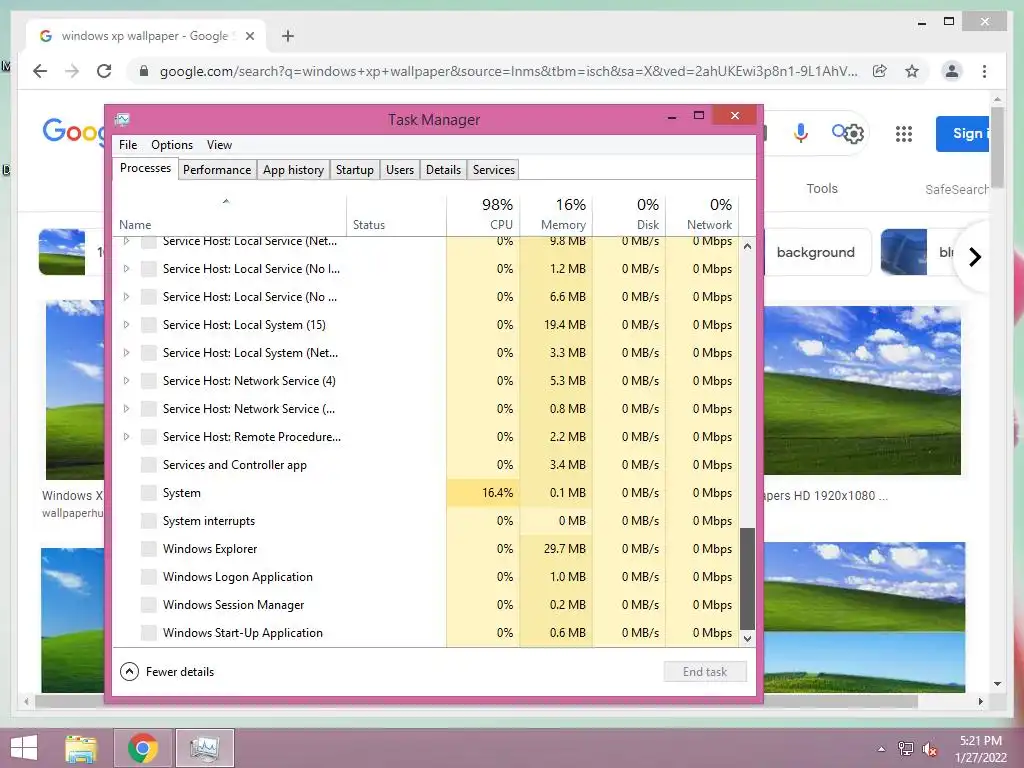Screen dimensions: 1024x768
Task: Click the Windows Logon Application icon
Action: [x=149, y=577]
